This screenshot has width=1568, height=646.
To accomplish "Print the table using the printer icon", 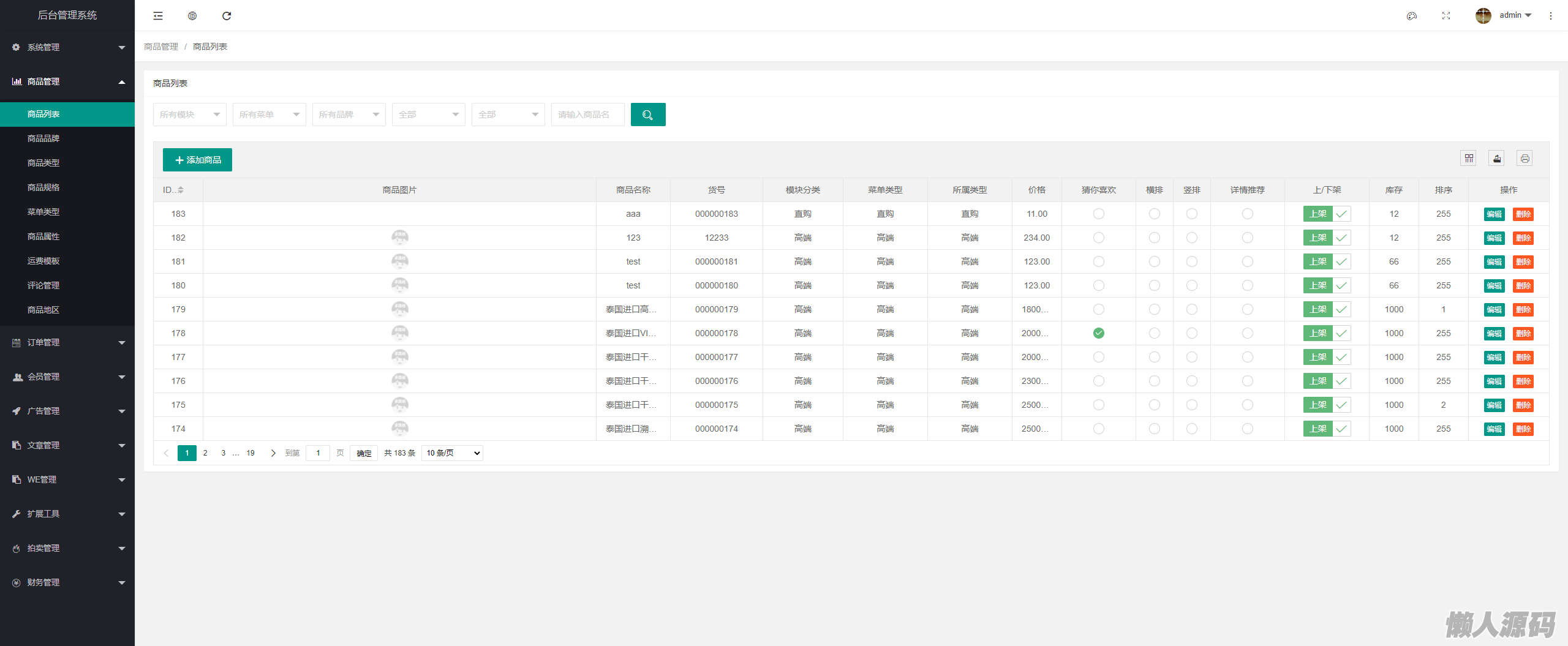I will pyautogui.click(x=1525, y=159).
